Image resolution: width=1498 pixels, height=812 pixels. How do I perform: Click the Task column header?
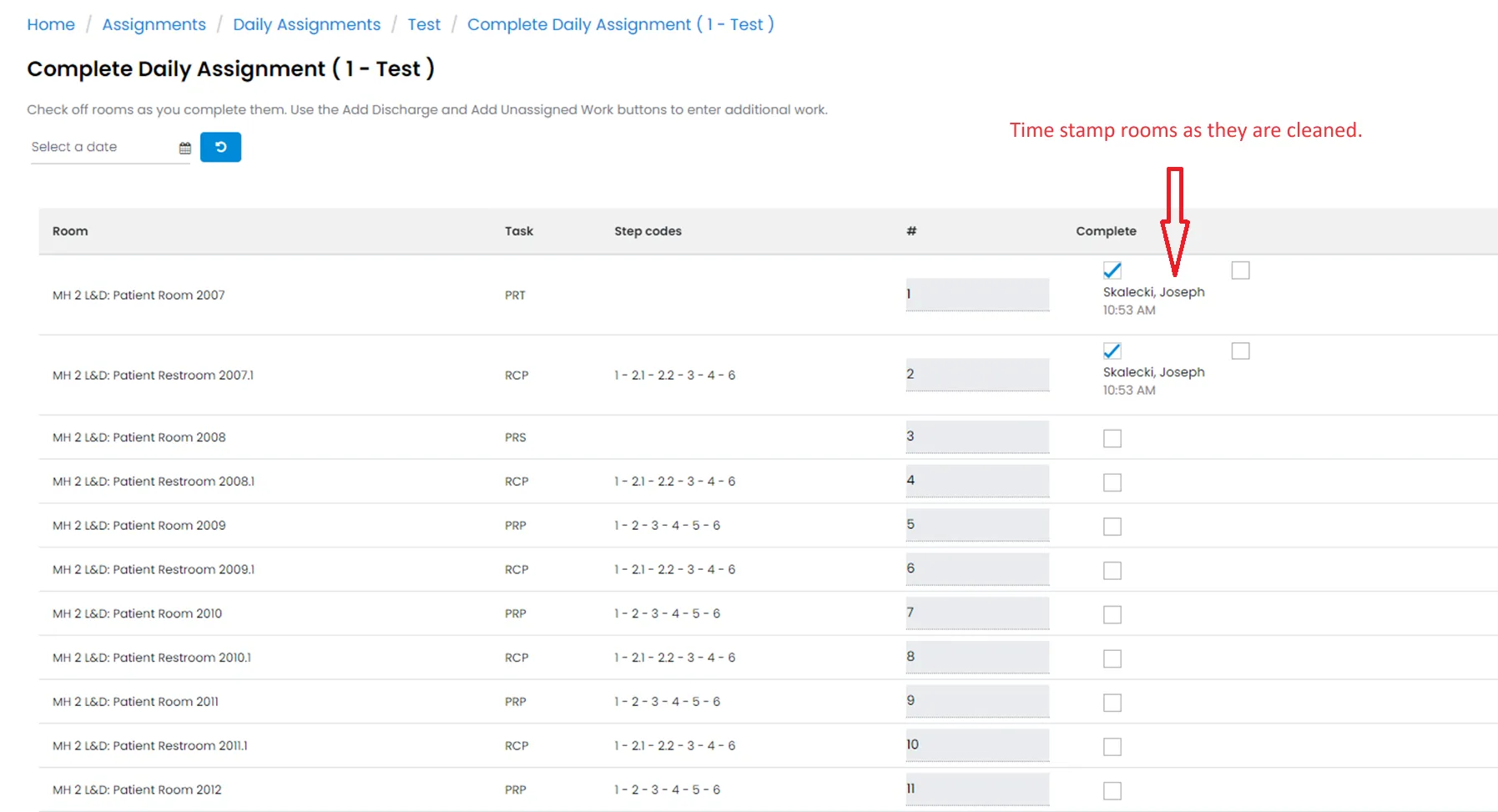(x=519, y=231)
